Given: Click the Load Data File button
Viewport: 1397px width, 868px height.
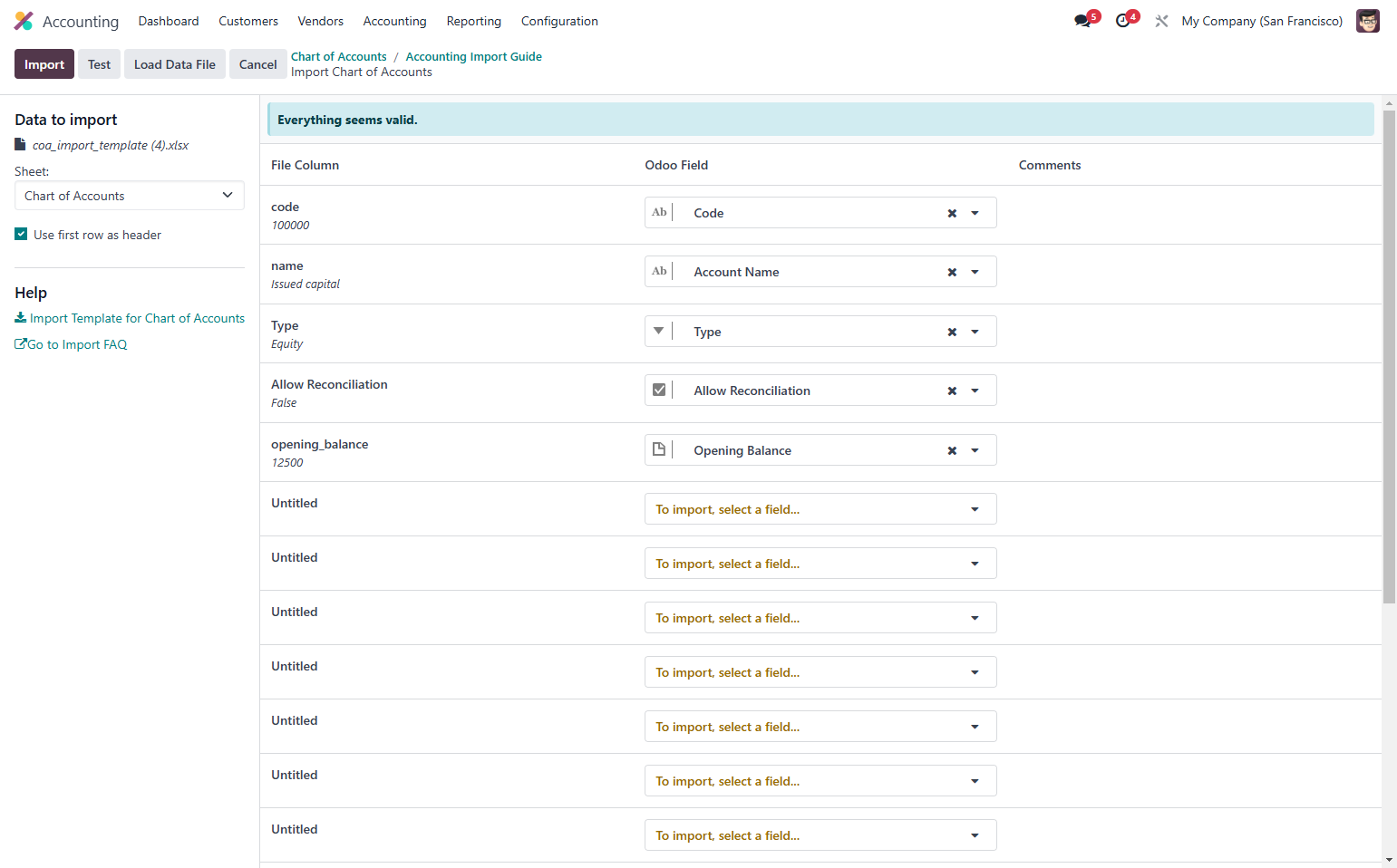Looking at the screenshot, I should point(175,64).
